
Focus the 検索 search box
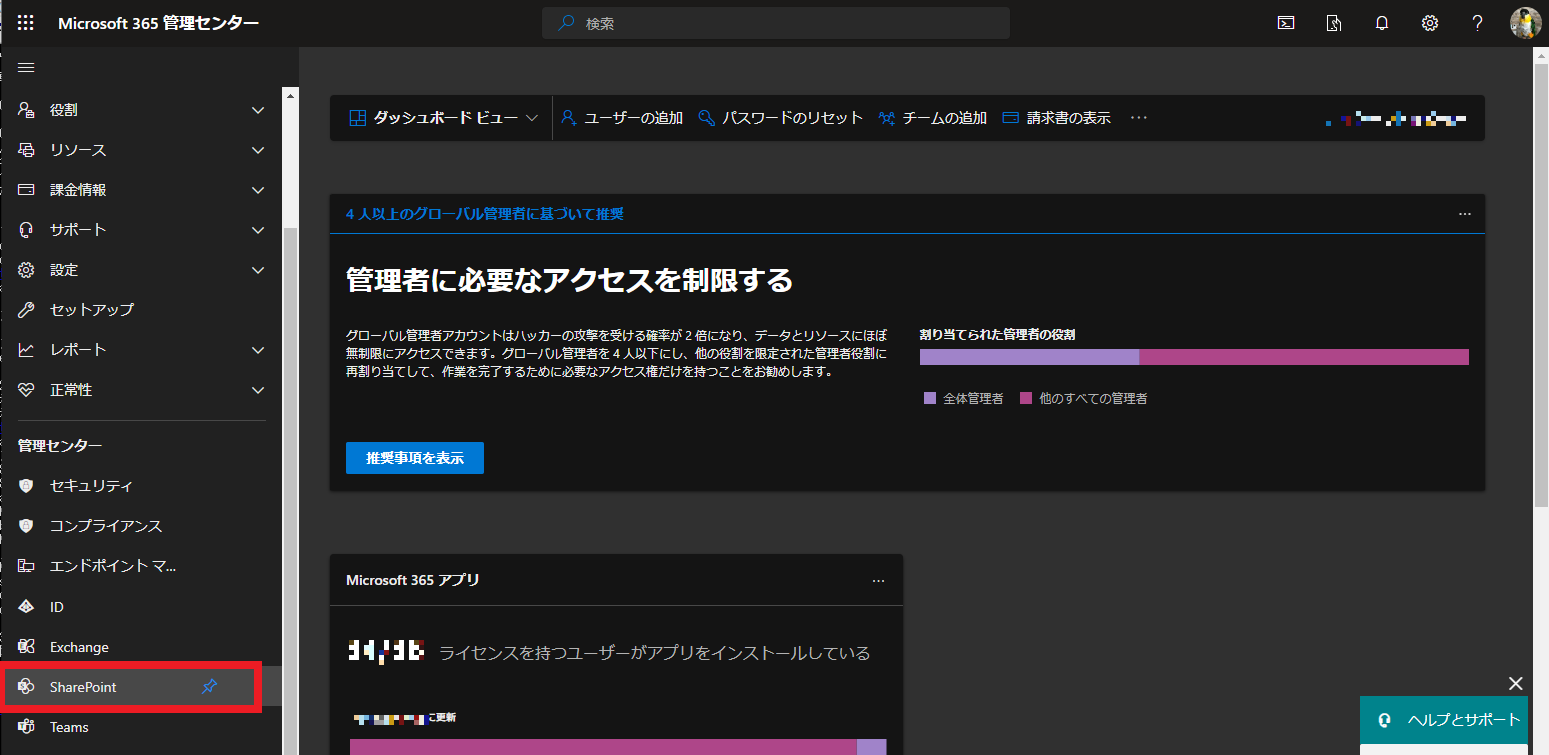point(776,23)
